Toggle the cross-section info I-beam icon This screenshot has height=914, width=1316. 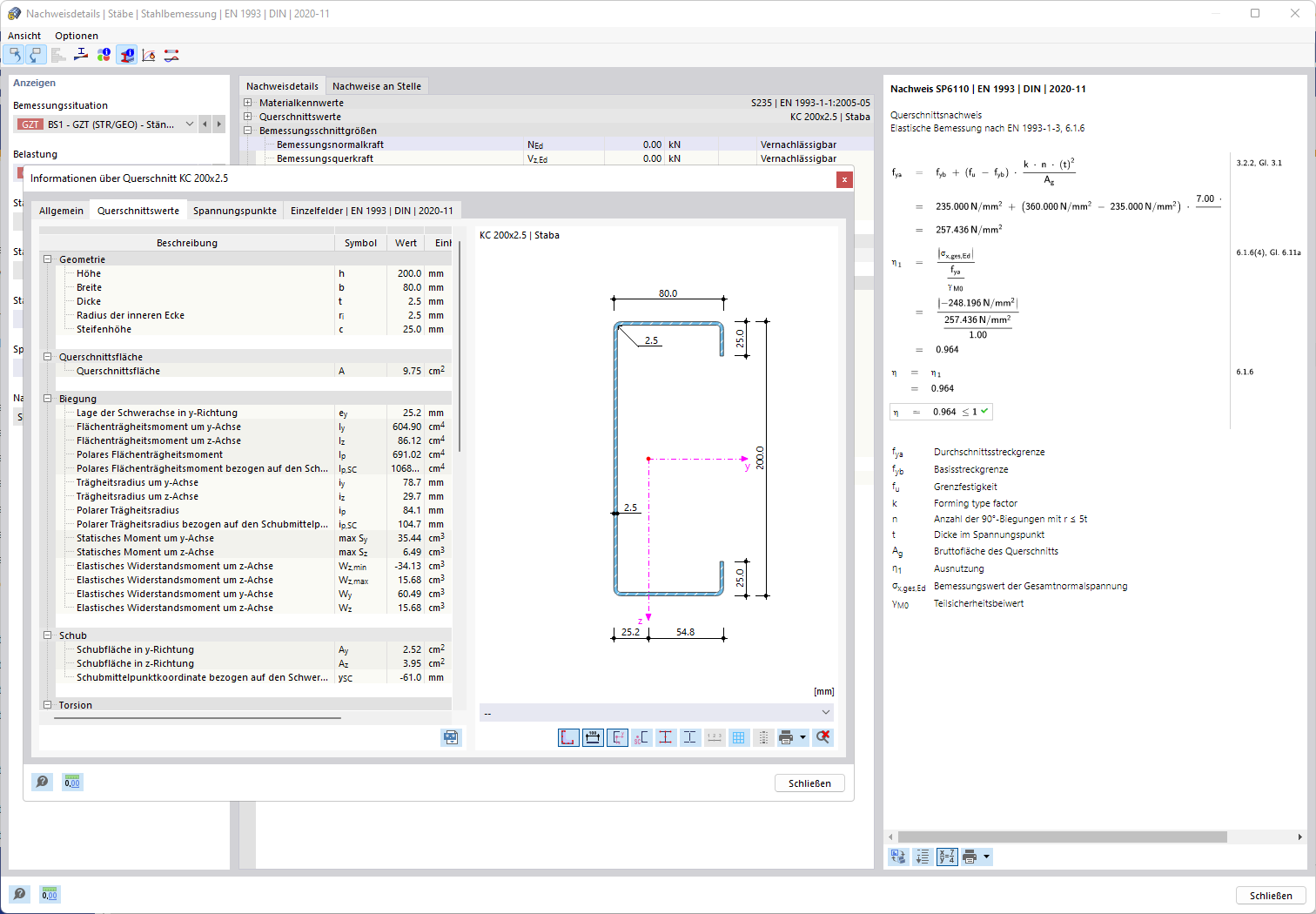[126, 55]
